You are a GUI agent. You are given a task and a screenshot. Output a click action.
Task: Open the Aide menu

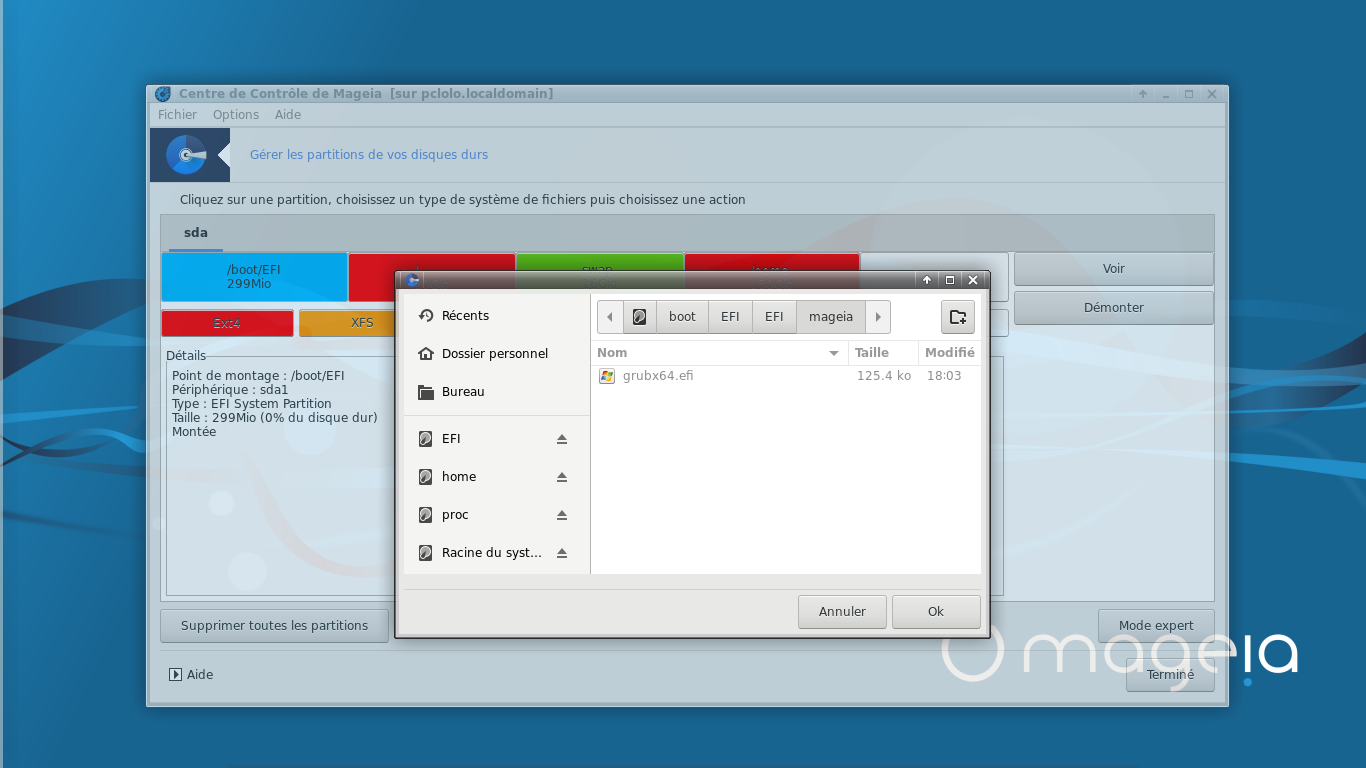(288, 115)
